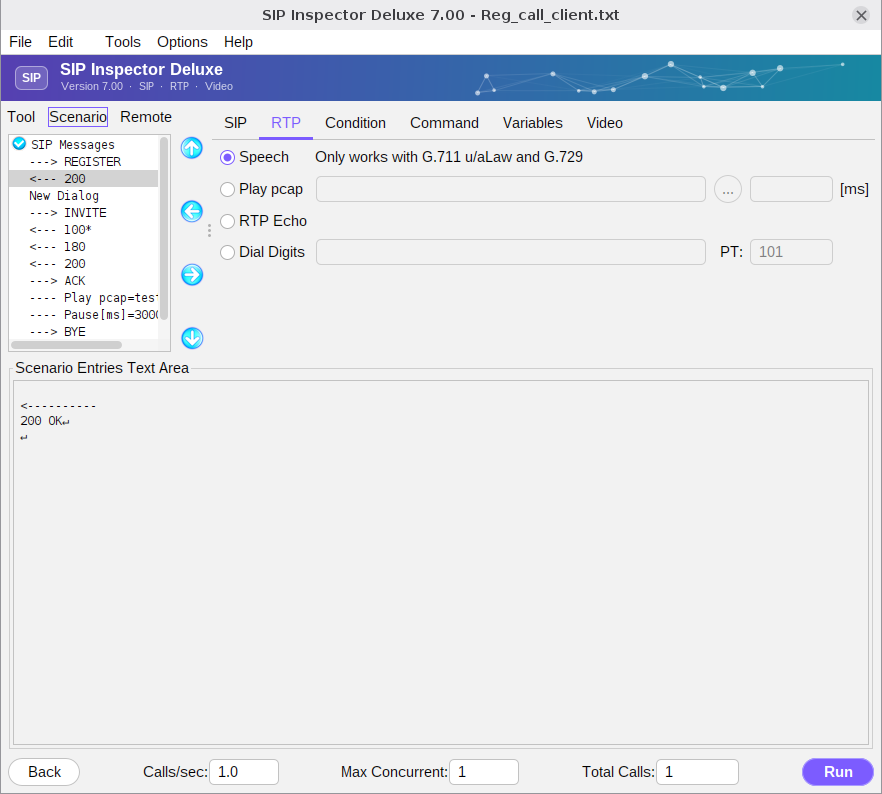Open the File menu
The image size is (882, 794).
(20, 42)
